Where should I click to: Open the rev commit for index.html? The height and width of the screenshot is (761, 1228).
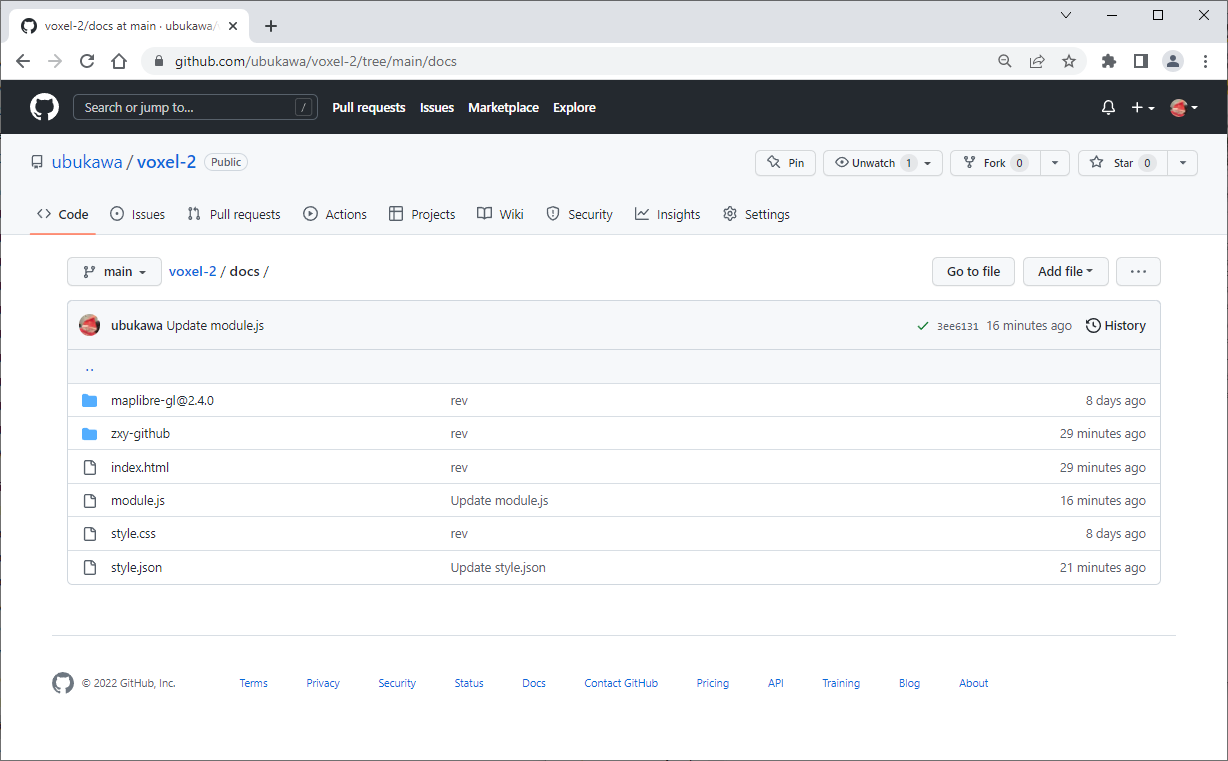(x=459, y=467)
